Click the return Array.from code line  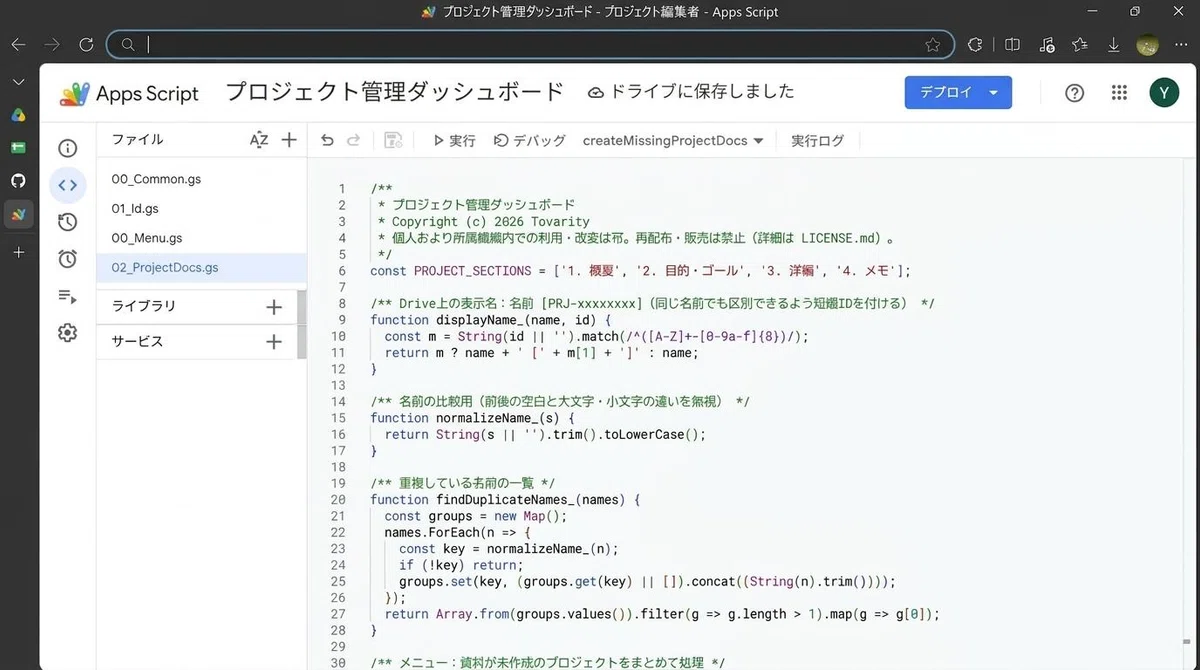pos(662,615)
